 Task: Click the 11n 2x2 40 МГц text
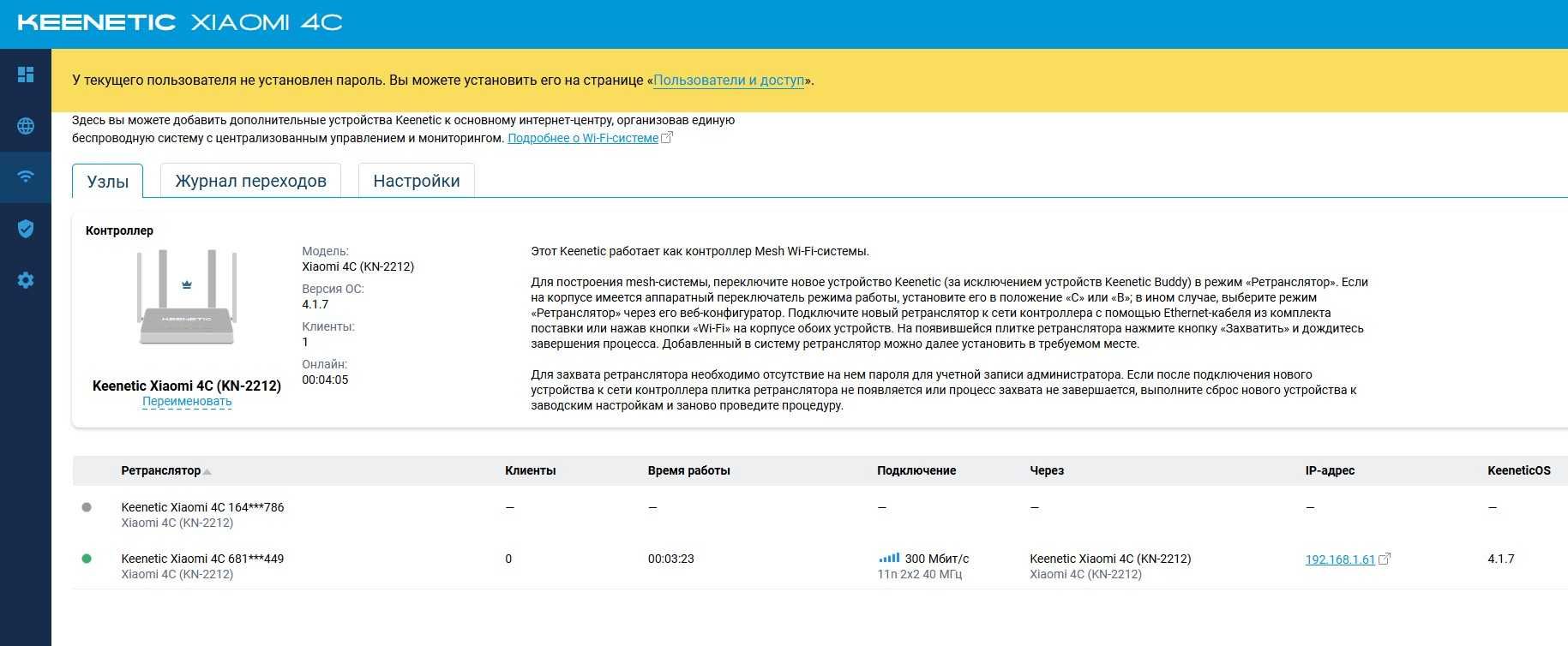click(920, 574)
